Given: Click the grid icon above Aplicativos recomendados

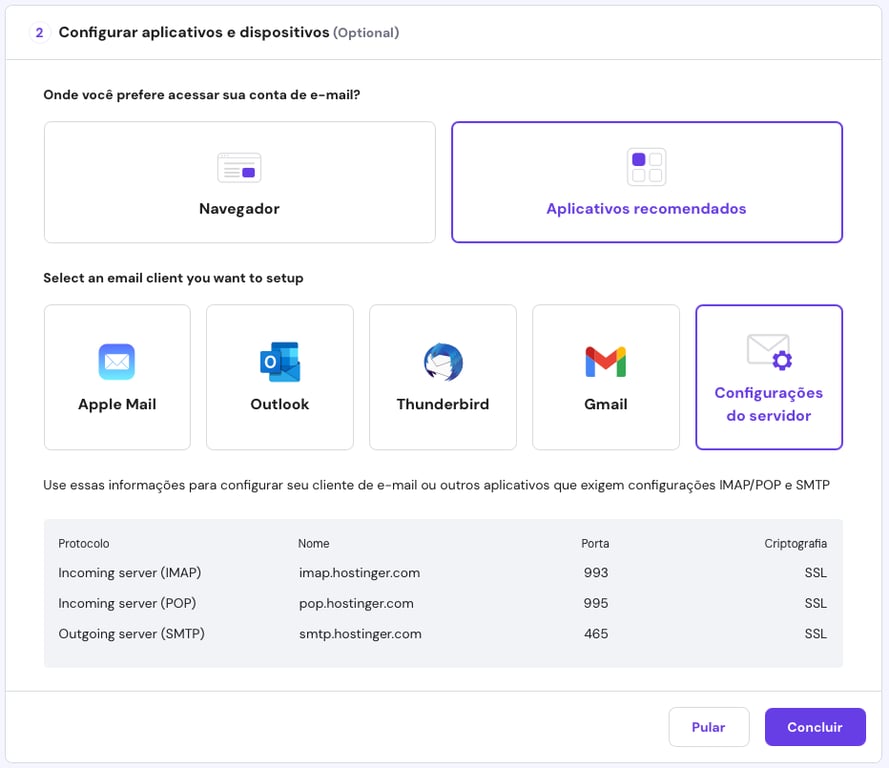Looking at the screenshot, I should tap(646, 167).
